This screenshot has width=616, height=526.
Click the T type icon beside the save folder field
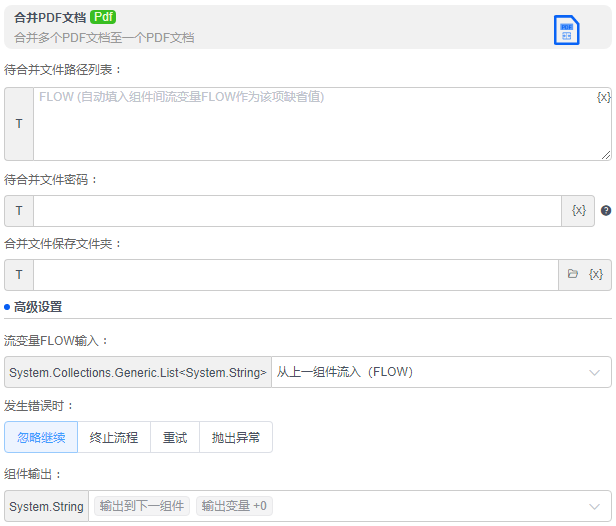tap(19, 275)
